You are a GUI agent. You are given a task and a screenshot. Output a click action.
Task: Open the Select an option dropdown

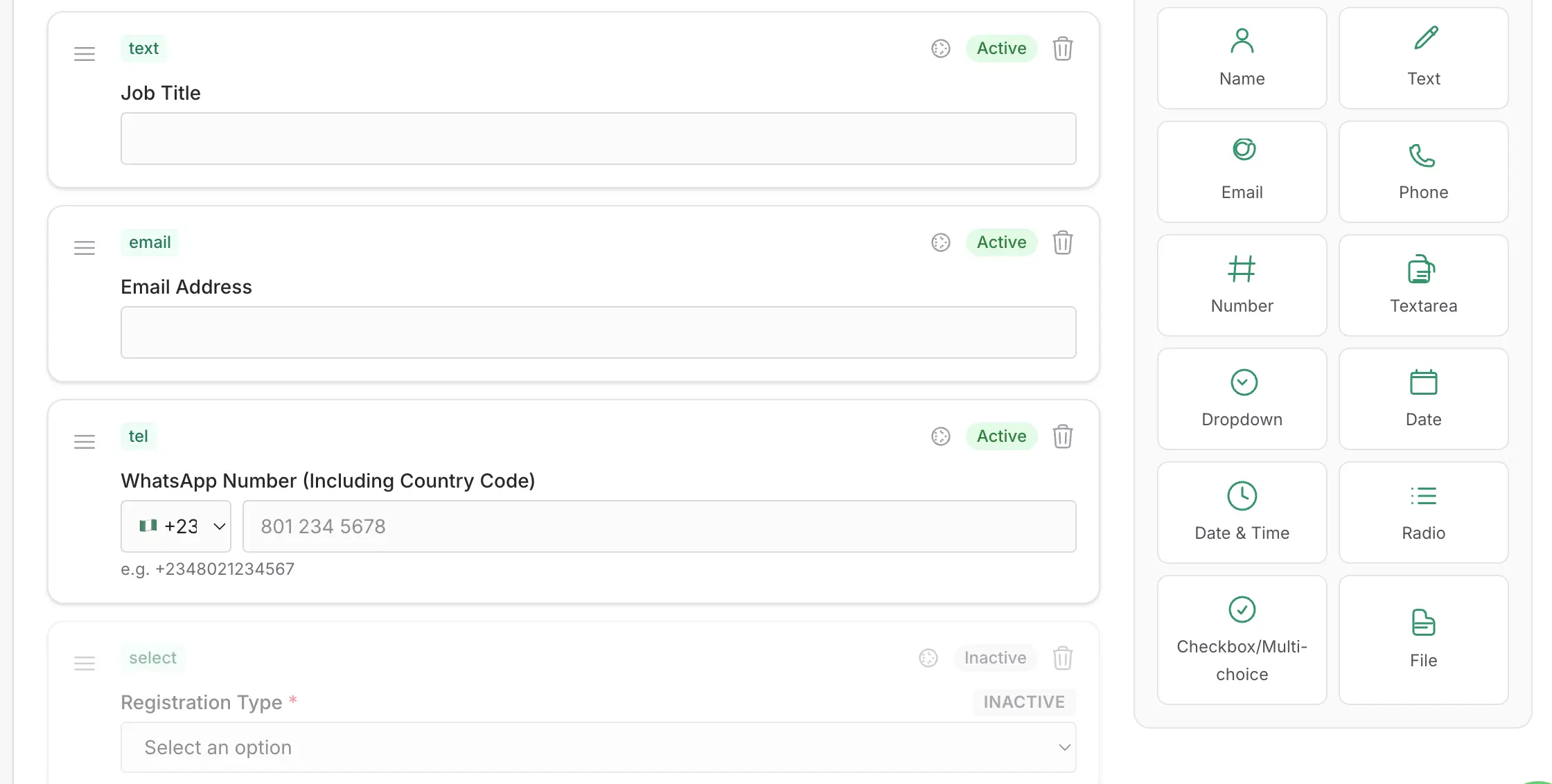tap(598, 747)
